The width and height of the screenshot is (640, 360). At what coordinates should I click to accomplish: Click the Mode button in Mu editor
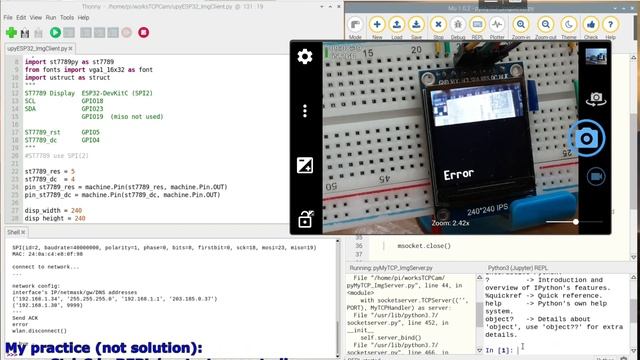point(355,28)
